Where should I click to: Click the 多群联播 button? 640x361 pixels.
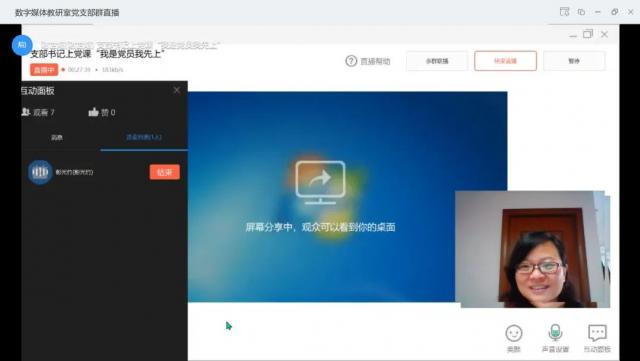point(437,61)
